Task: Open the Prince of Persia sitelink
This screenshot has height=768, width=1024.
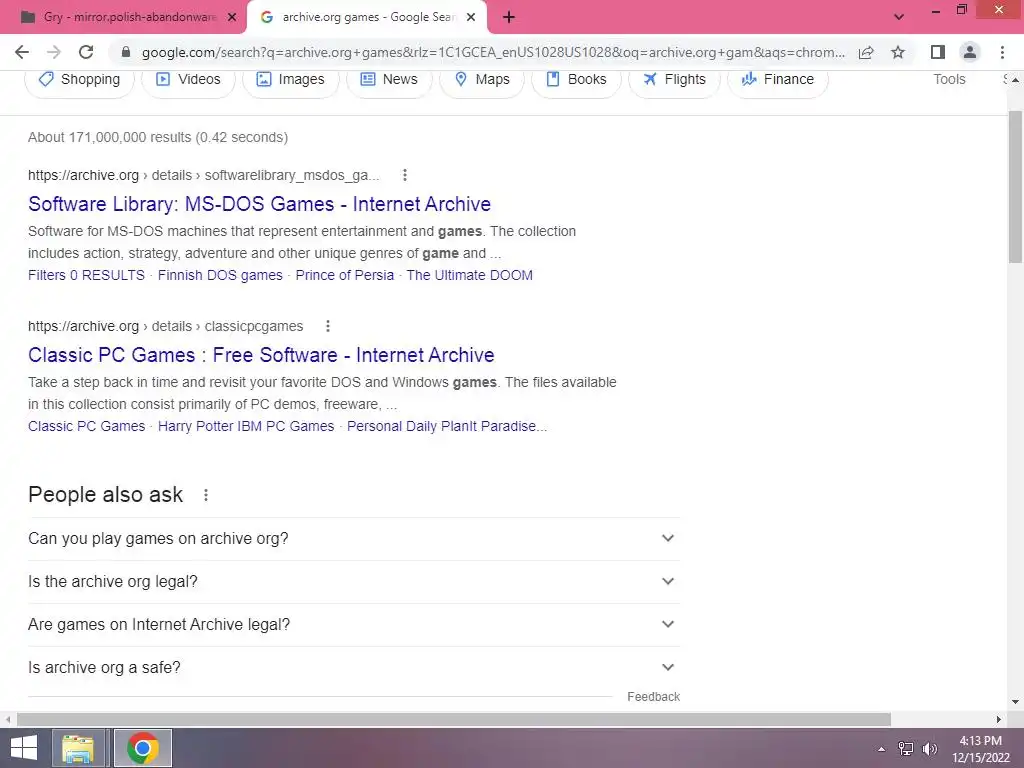Action: 345,276
